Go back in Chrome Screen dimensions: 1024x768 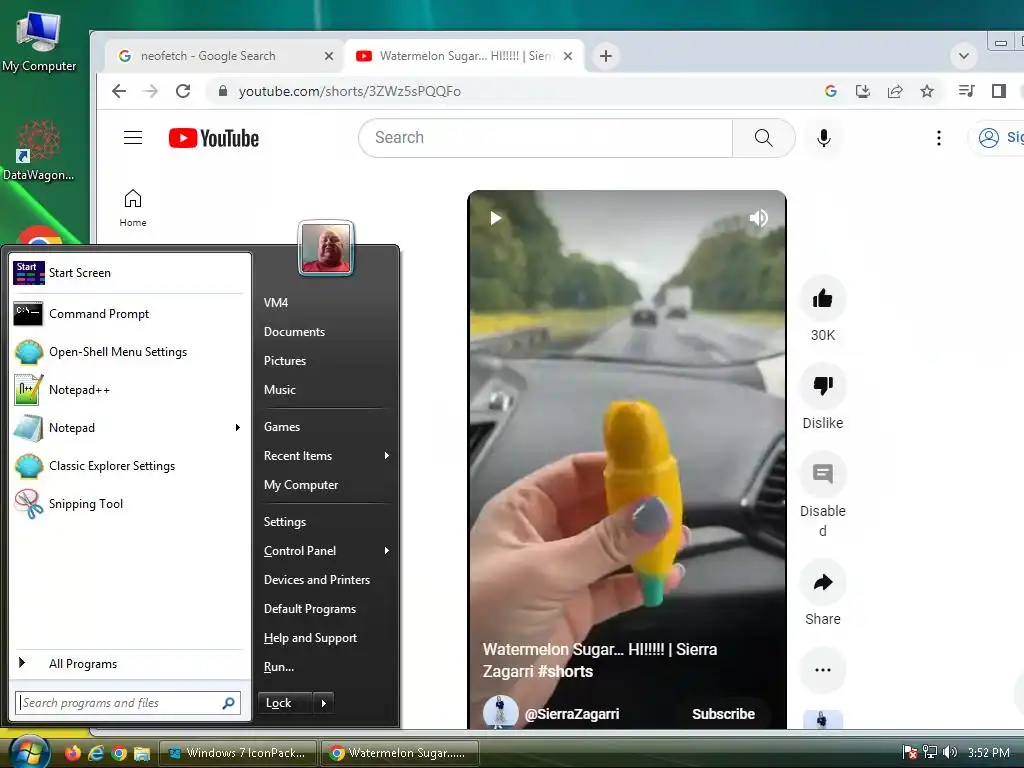(x=119, y=91)
